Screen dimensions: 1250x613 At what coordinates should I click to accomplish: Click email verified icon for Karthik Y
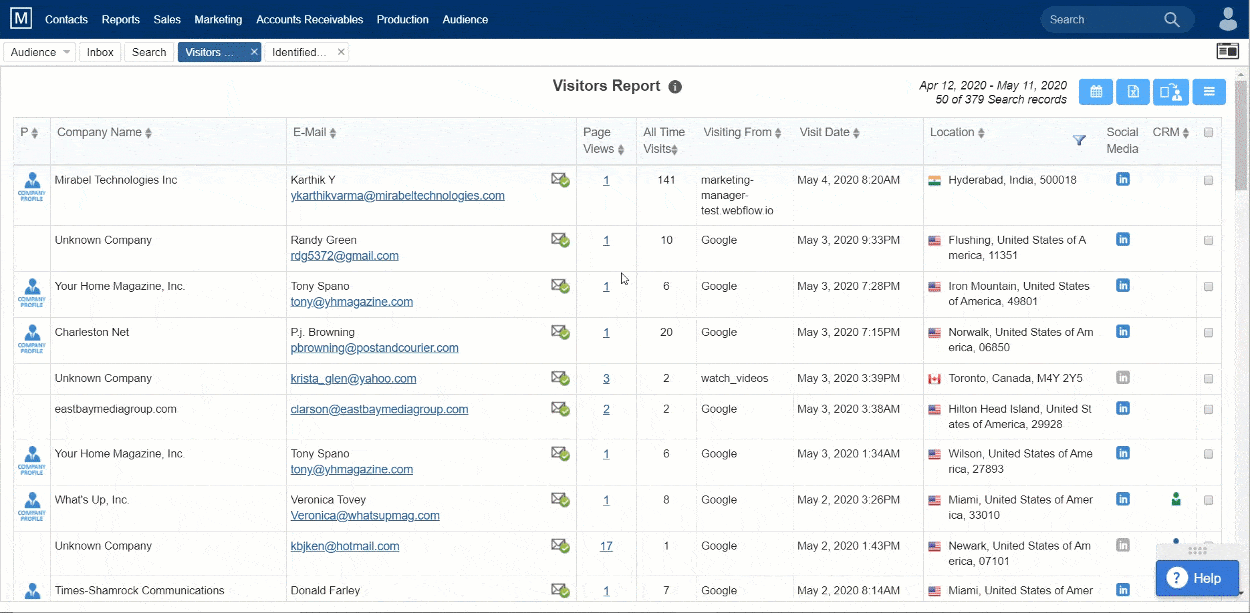tap(560, 181)
